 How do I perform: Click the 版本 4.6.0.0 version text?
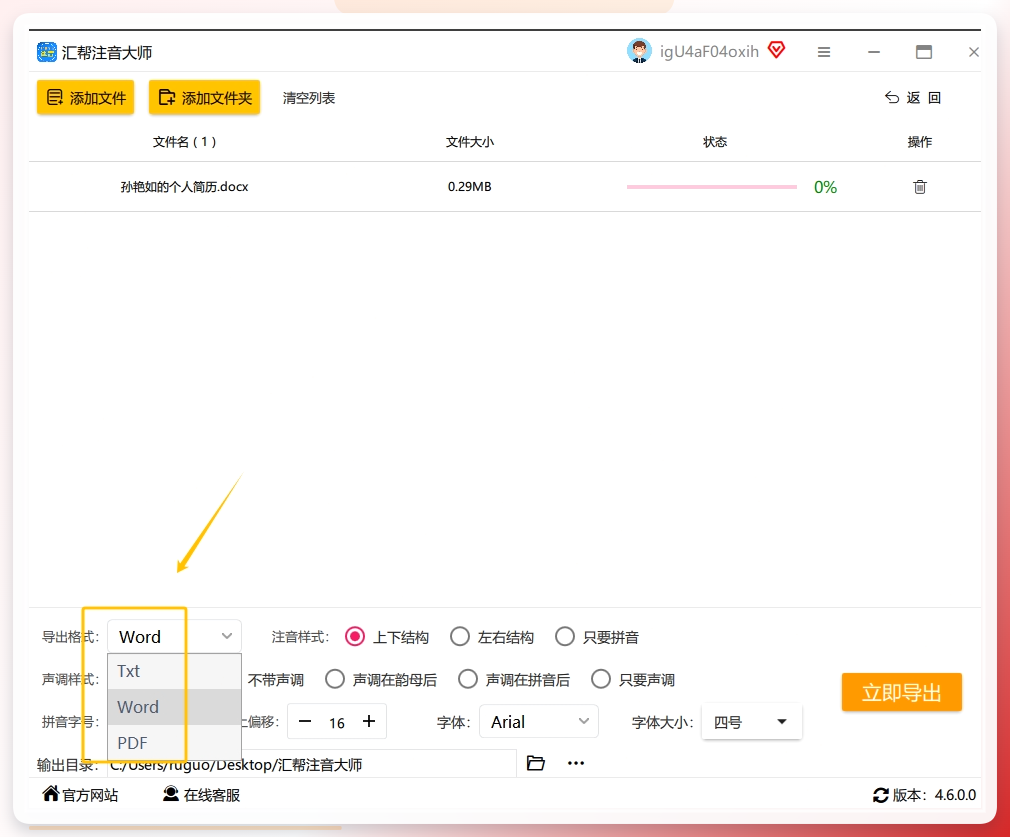934,795
